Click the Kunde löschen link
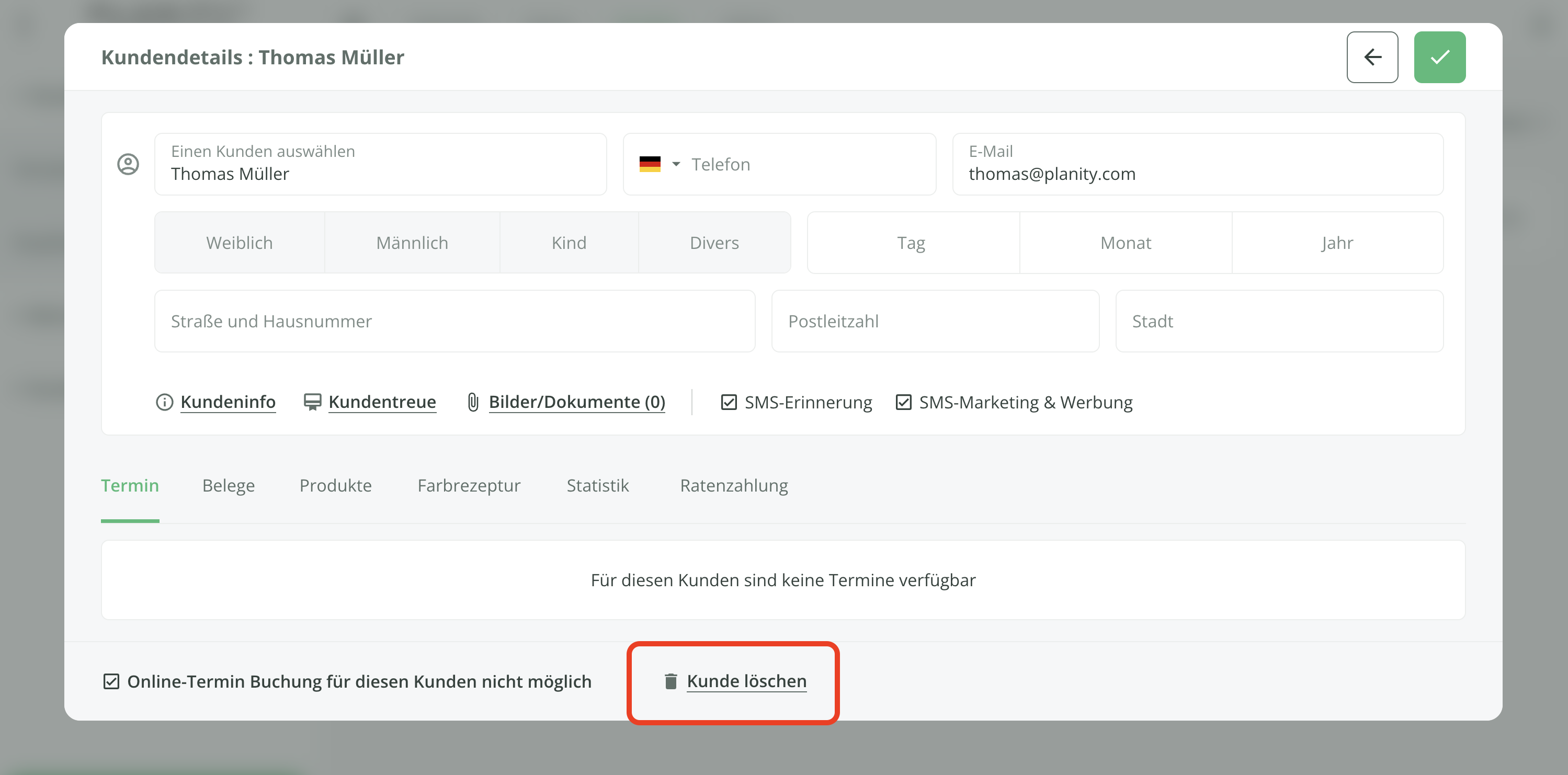Image resolution: width=1568 pixels, height=775 pixels. click(x=746, y=681)
